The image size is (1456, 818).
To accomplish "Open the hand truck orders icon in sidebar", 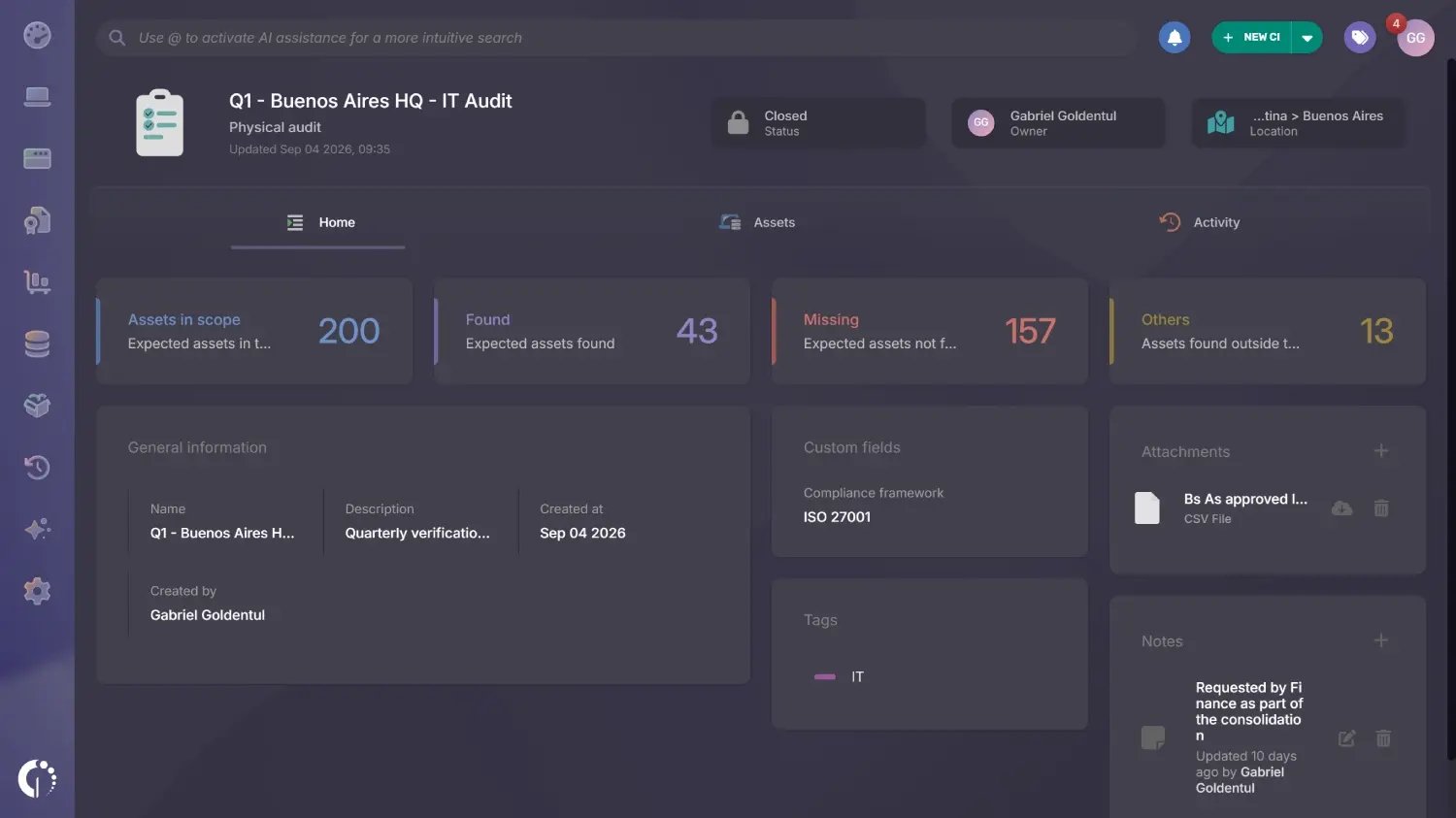I will 37,282.
